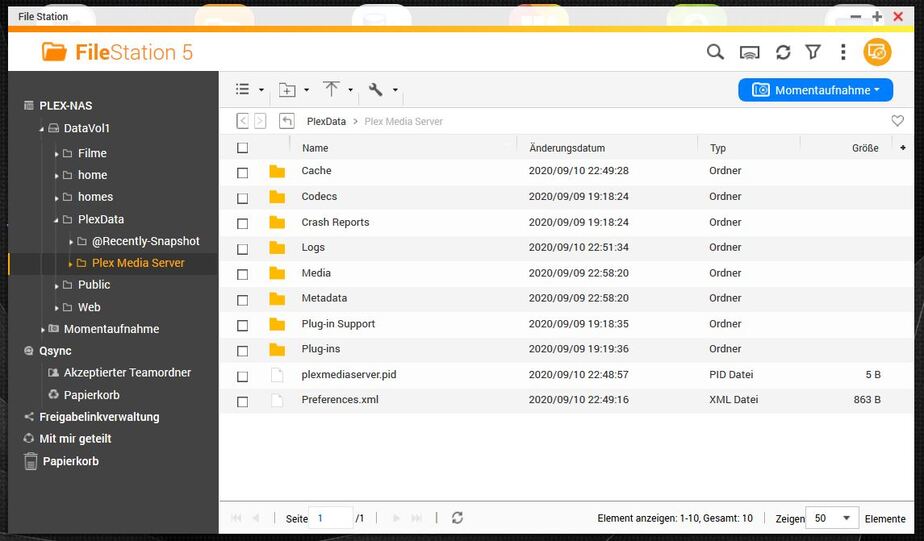Sort by Änderungsdatum column header
The image size is (924, 541).
click(567, 148)
